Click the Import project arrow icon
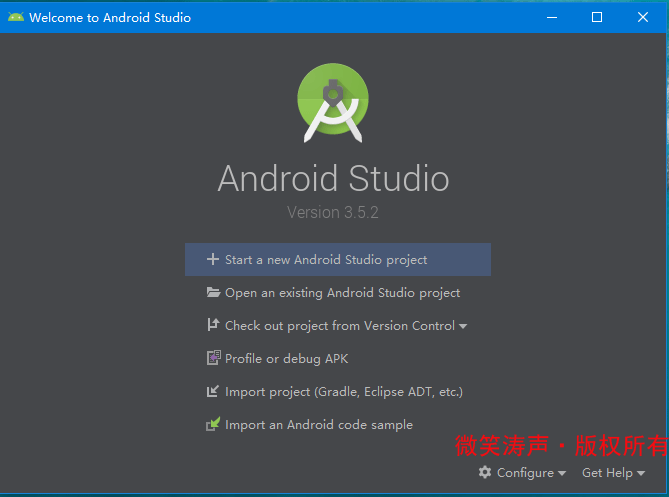The image size is (669, 497). [212, 391]
